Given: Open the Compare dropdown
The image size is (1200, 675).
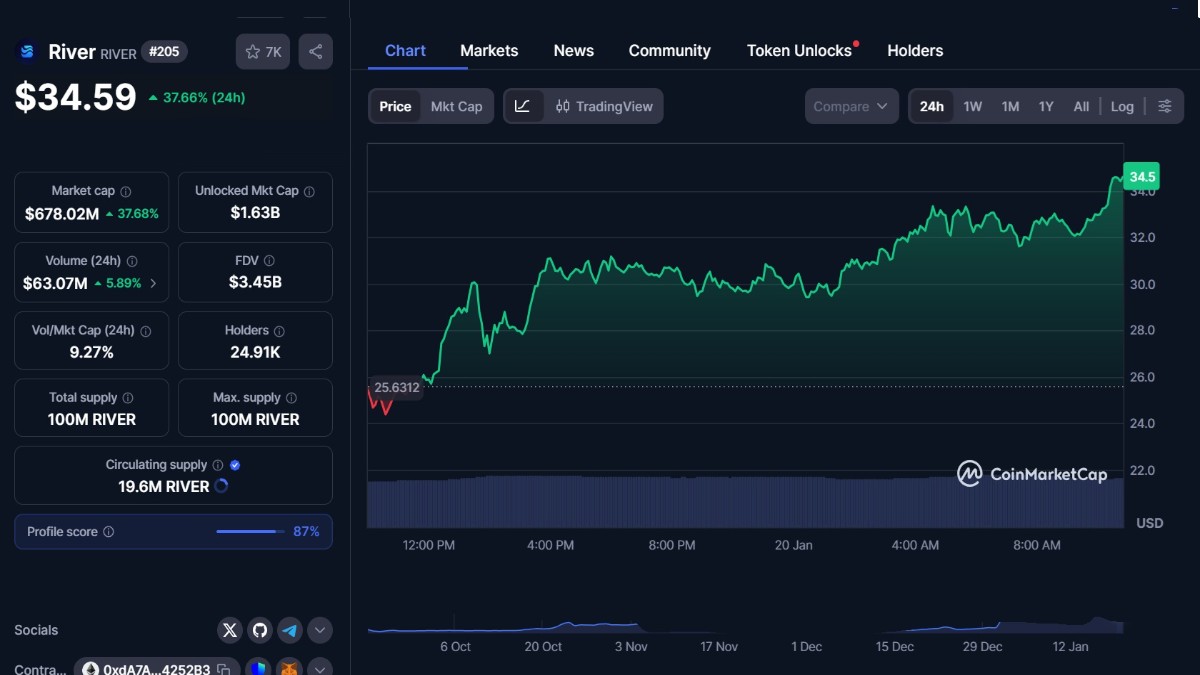Looking at the screenshot, I should pos(851,106).
